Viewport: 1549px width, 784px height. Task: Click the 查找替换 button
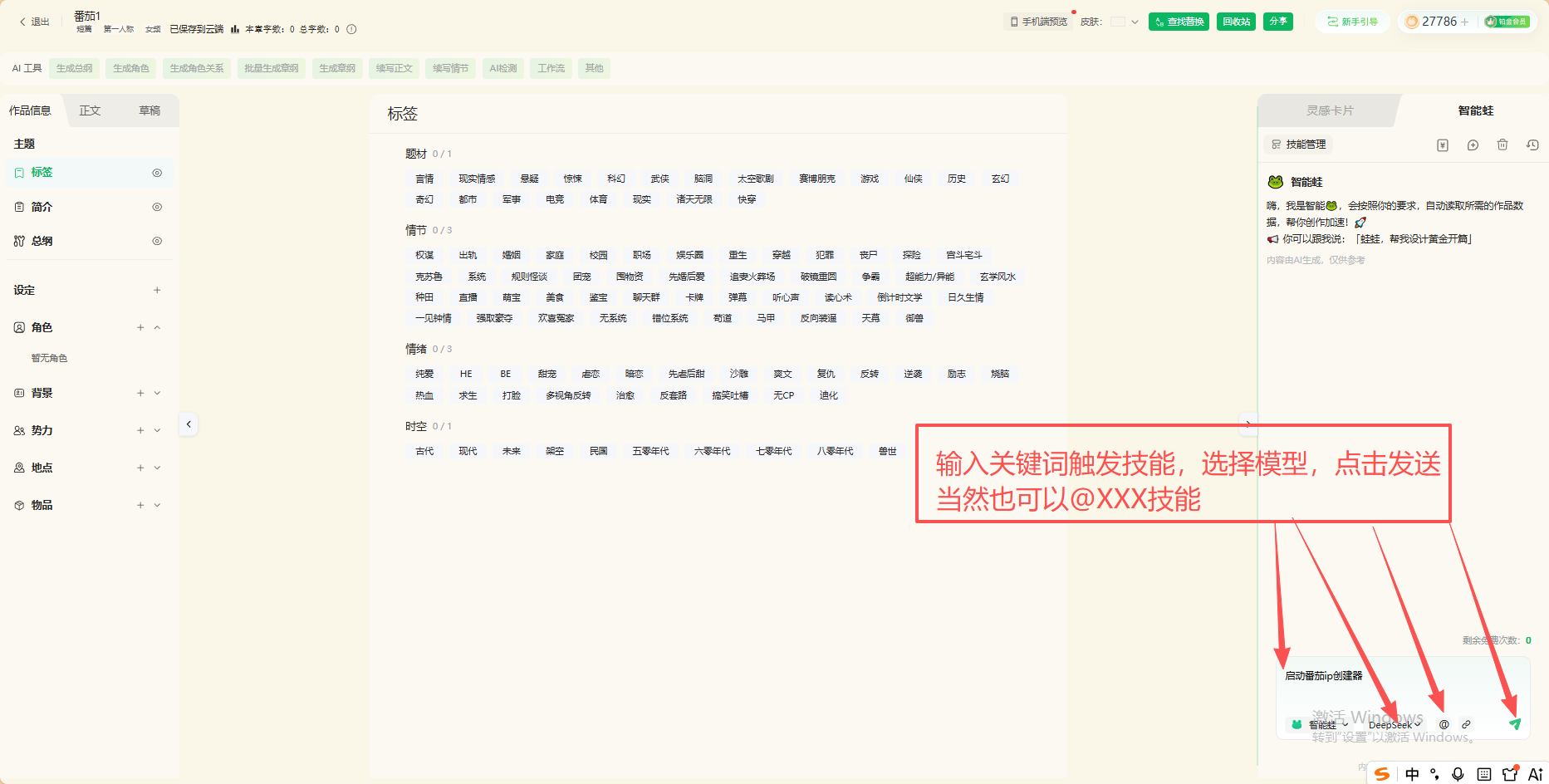click(1179, 22)
